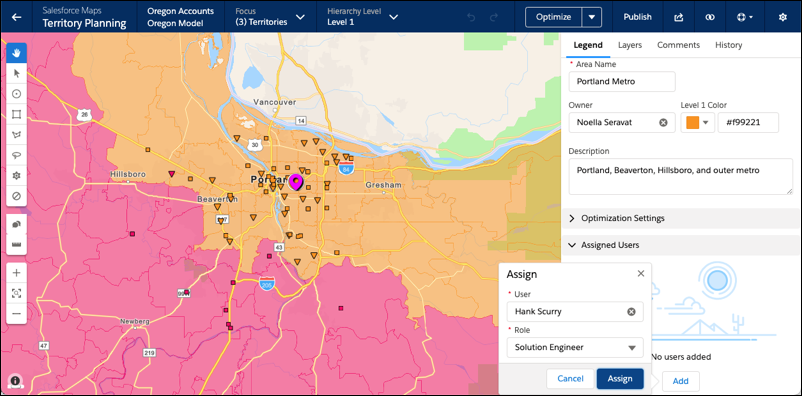The image size is (802, 396).
Task: Click the User field Hank Scurry
Action: point(575,312)
